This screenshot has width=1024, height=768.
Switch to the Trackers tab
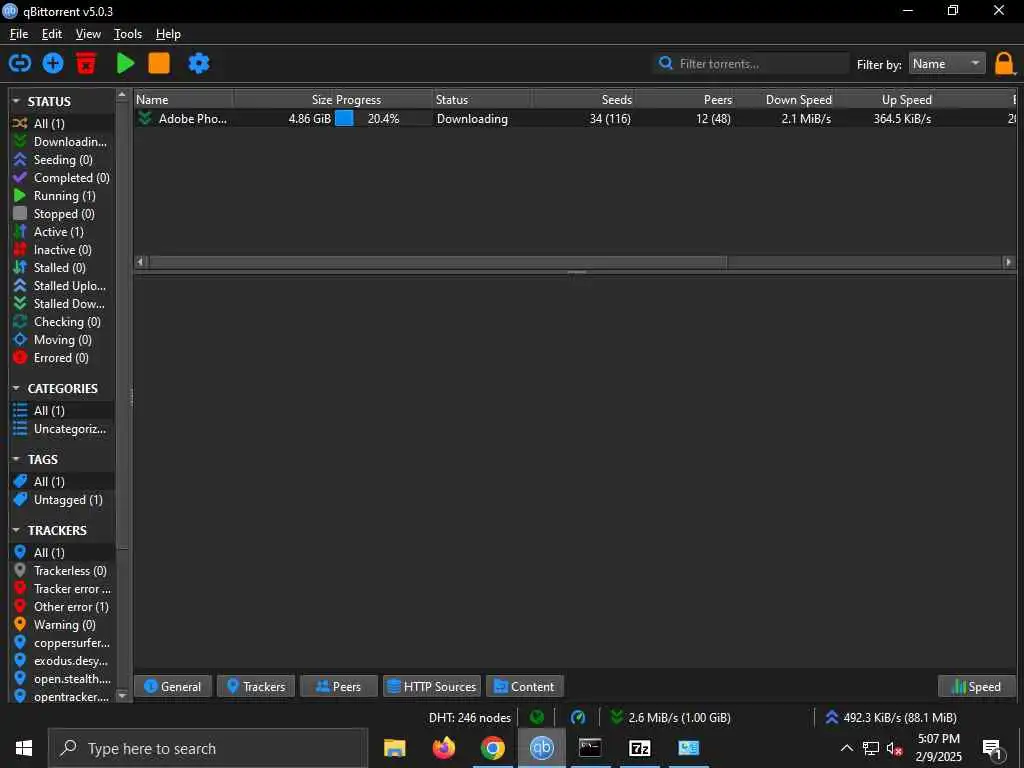256,686
